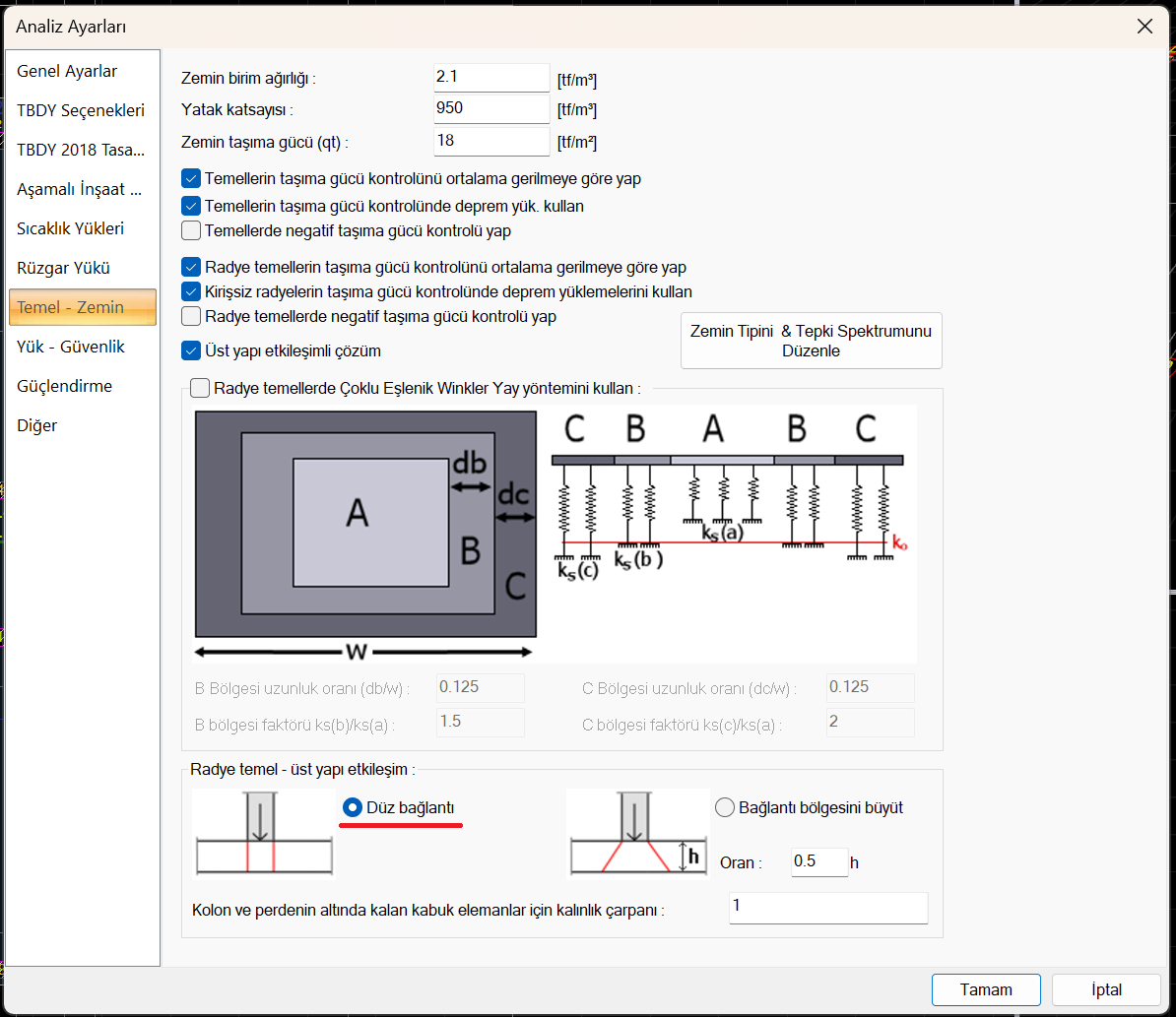
Task: Select Rüzgar Yükü from sidebar
Action: point(63,268)
